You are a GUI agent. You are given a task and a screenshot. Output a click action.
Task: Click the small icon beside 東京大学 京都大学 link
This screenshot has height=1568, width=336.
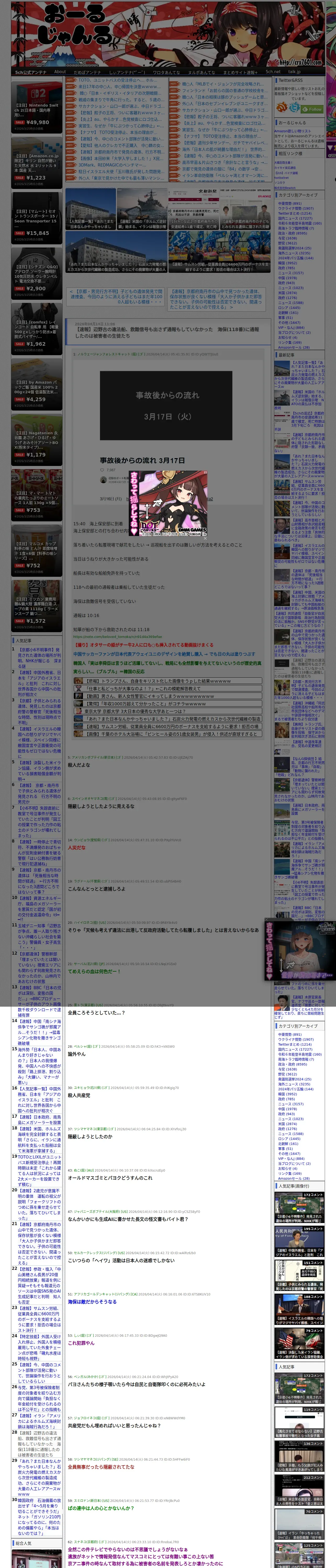tap(79, 711)
